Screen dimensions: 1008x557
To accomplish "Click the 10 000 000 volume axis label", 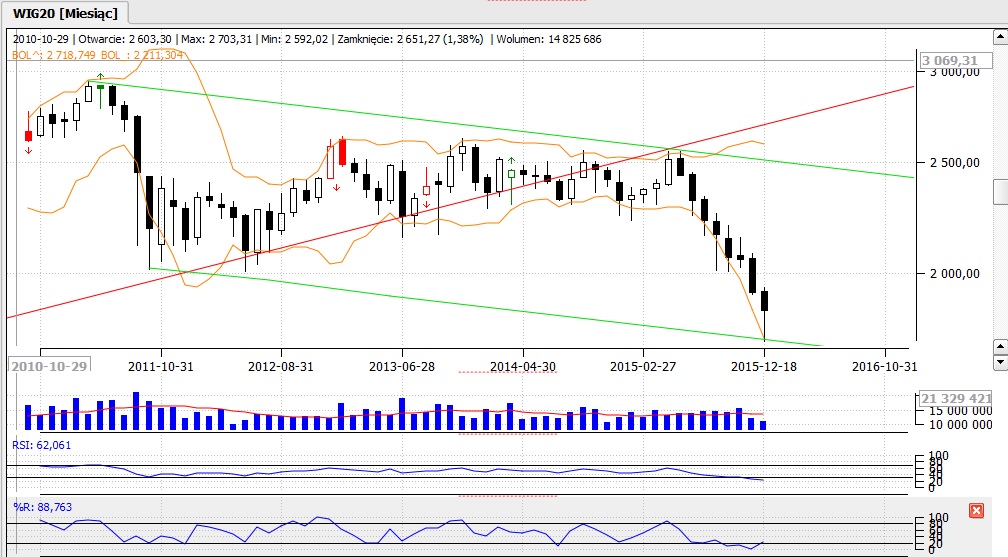I will coord(960,425).
